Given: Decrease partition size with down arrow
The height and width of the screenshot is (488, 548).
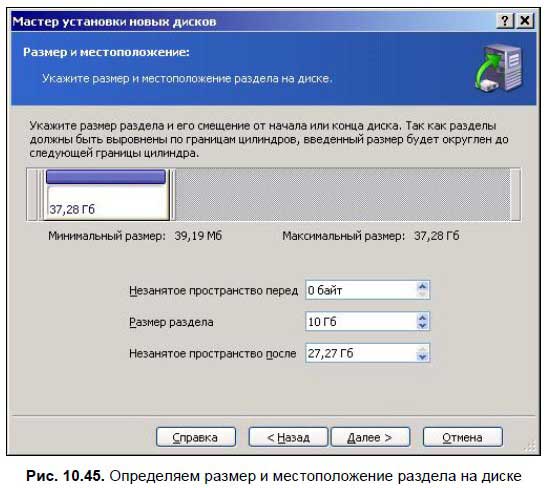Looking at the screenshot, I should [x=423, y=326].
